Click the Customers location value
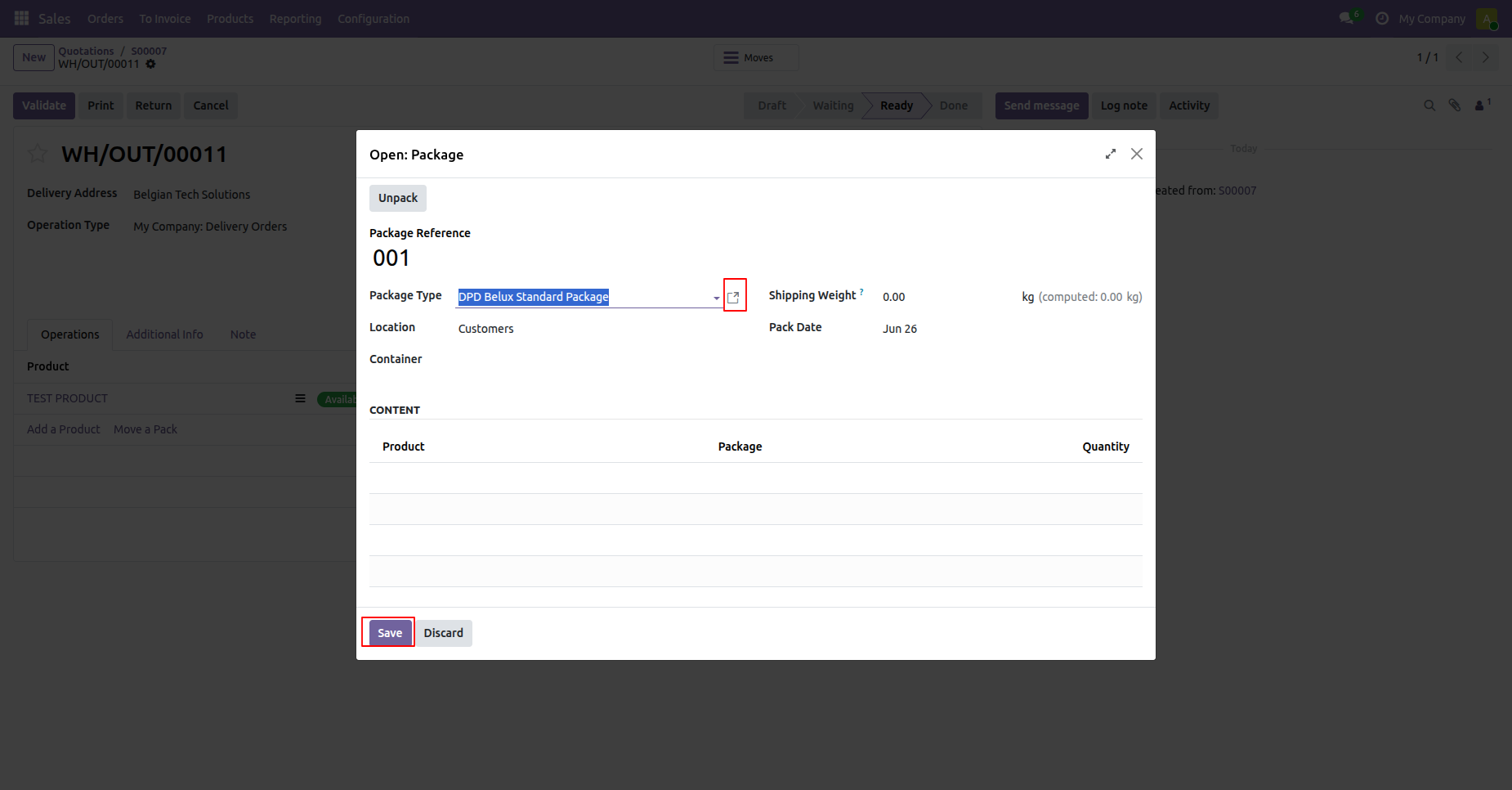 (486, 329)
